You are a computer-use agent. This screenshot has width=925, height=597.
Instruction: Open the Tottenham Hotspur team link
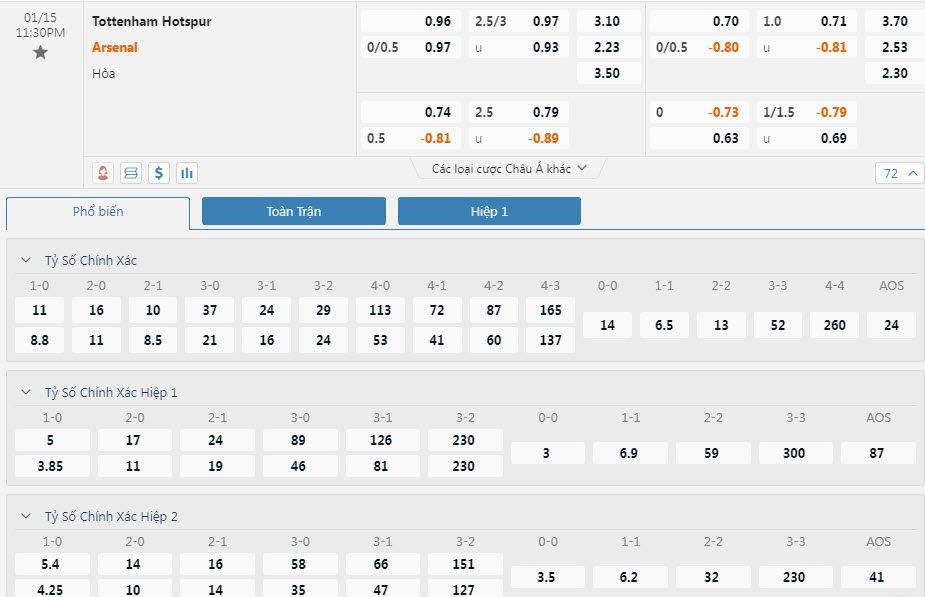(x=151, y=21)
